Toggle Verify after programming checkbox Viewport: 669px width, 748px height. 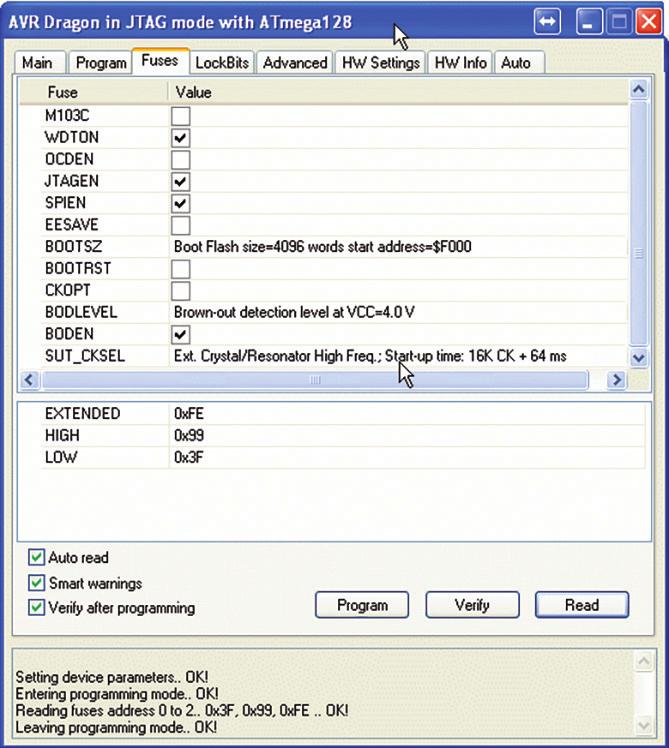[36, 608]
